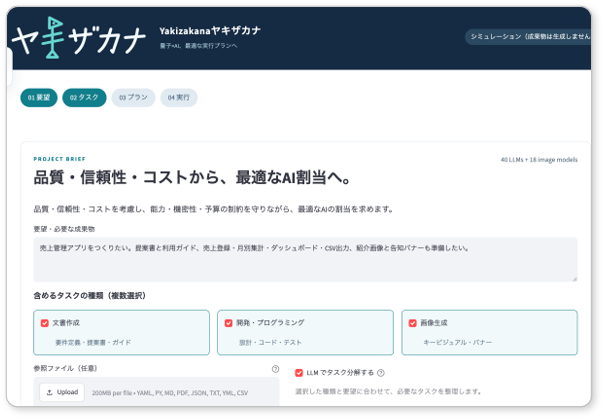This screenshot has width=604, height=419.
Task: Open help icon beside 参照ファイル label
Action: 275,369
